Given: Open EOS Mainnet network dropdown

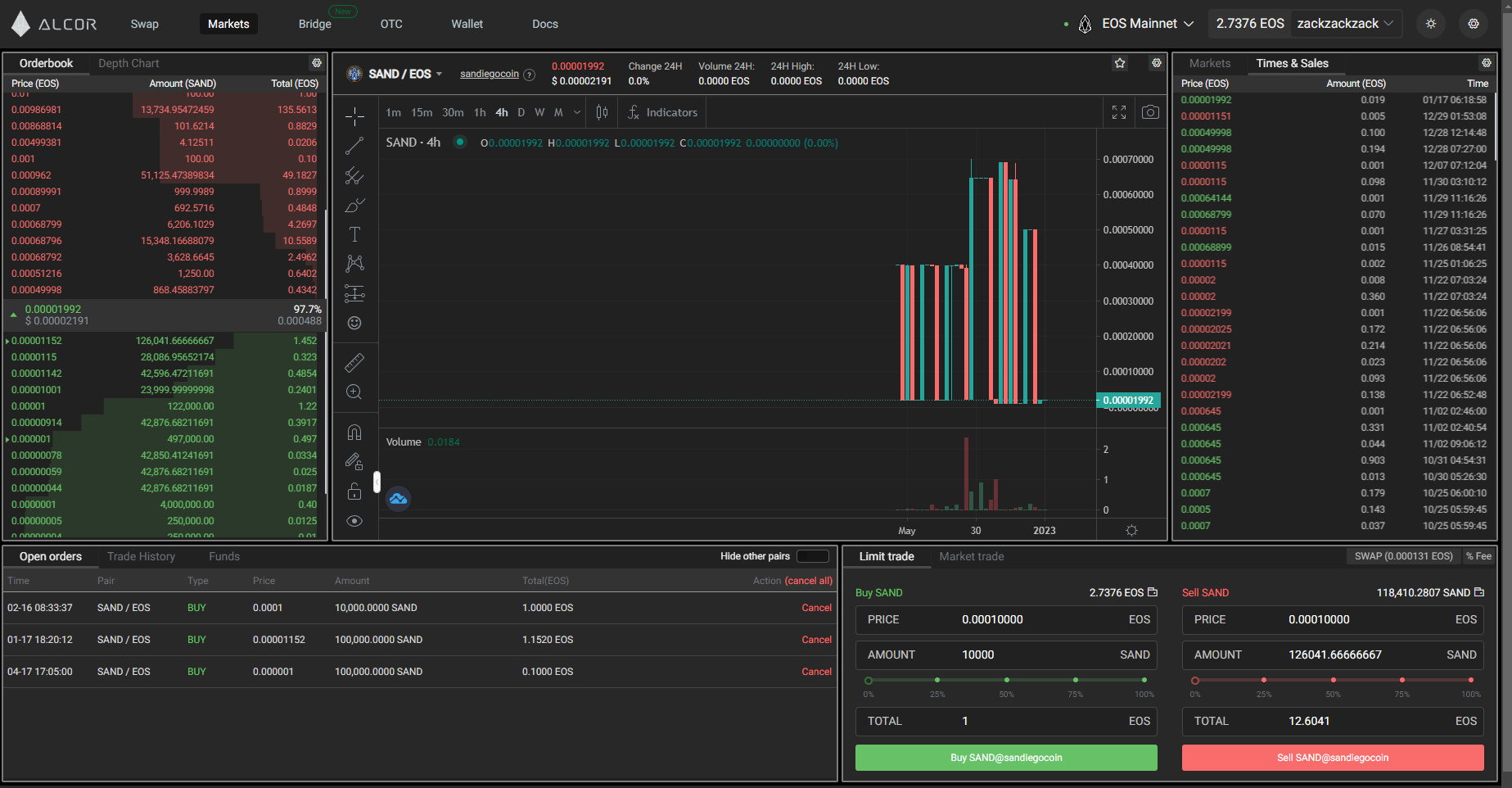Looking at the screenshot, I should tap(1138, 24).
